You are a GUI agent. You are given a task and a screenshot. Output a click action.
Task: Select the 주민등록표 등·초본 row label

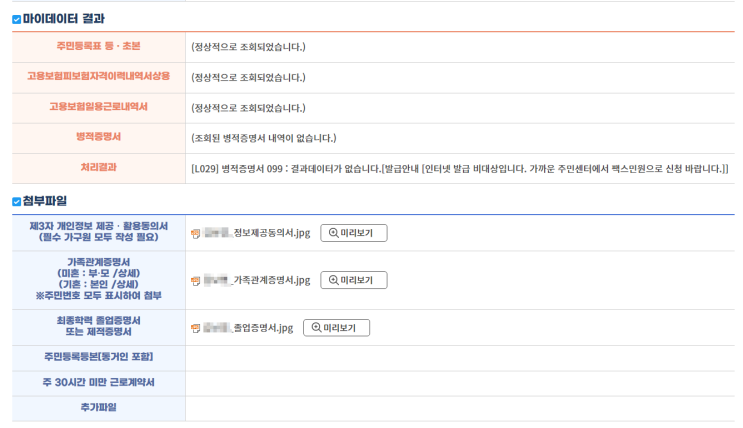(x=98, y=46)
